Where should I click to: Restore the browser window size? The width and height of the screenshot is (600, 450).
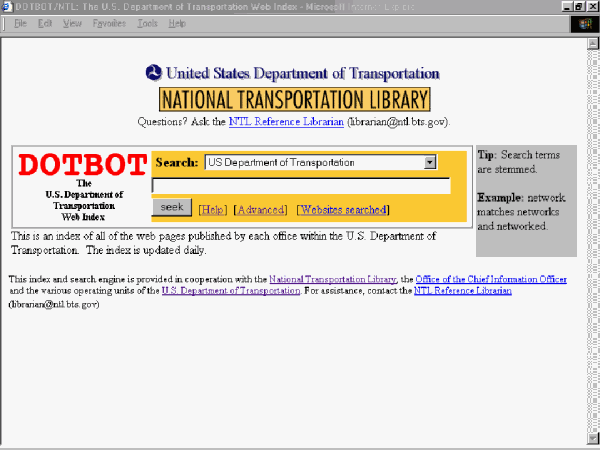pyautogui.click(x=578, y=6)
